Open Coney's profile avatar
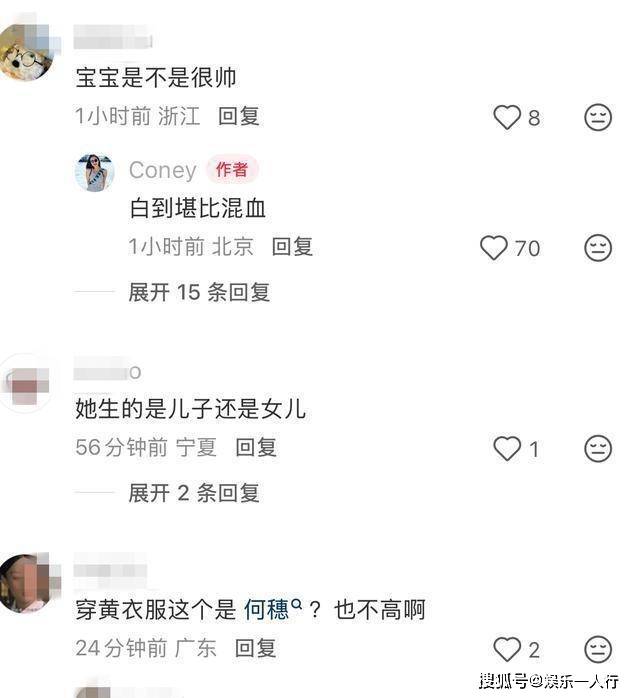Image resolution: width=633 pixels, height=698 pixels. [x=94, y=173]
